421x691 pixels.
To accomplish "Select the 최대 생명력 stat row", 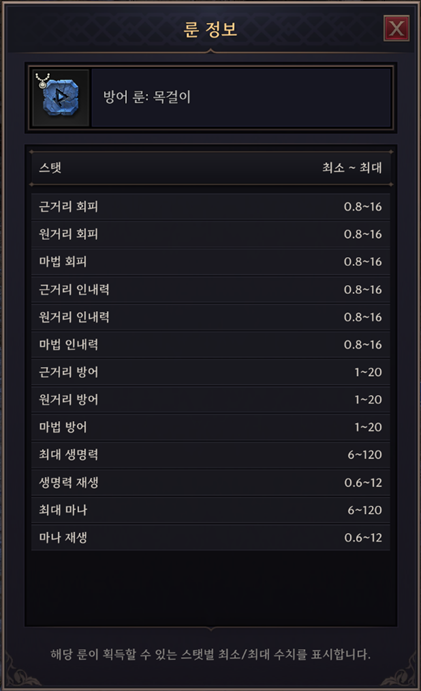I will [211, 455].
